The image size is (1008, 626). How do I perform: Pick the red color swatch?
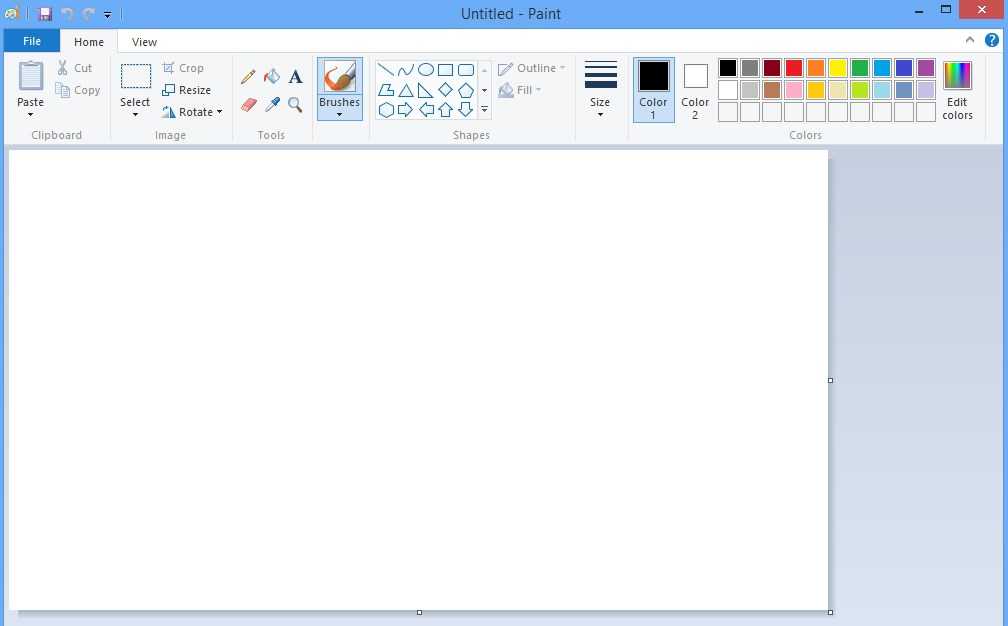pyautogui.click(x=794, y=68)
